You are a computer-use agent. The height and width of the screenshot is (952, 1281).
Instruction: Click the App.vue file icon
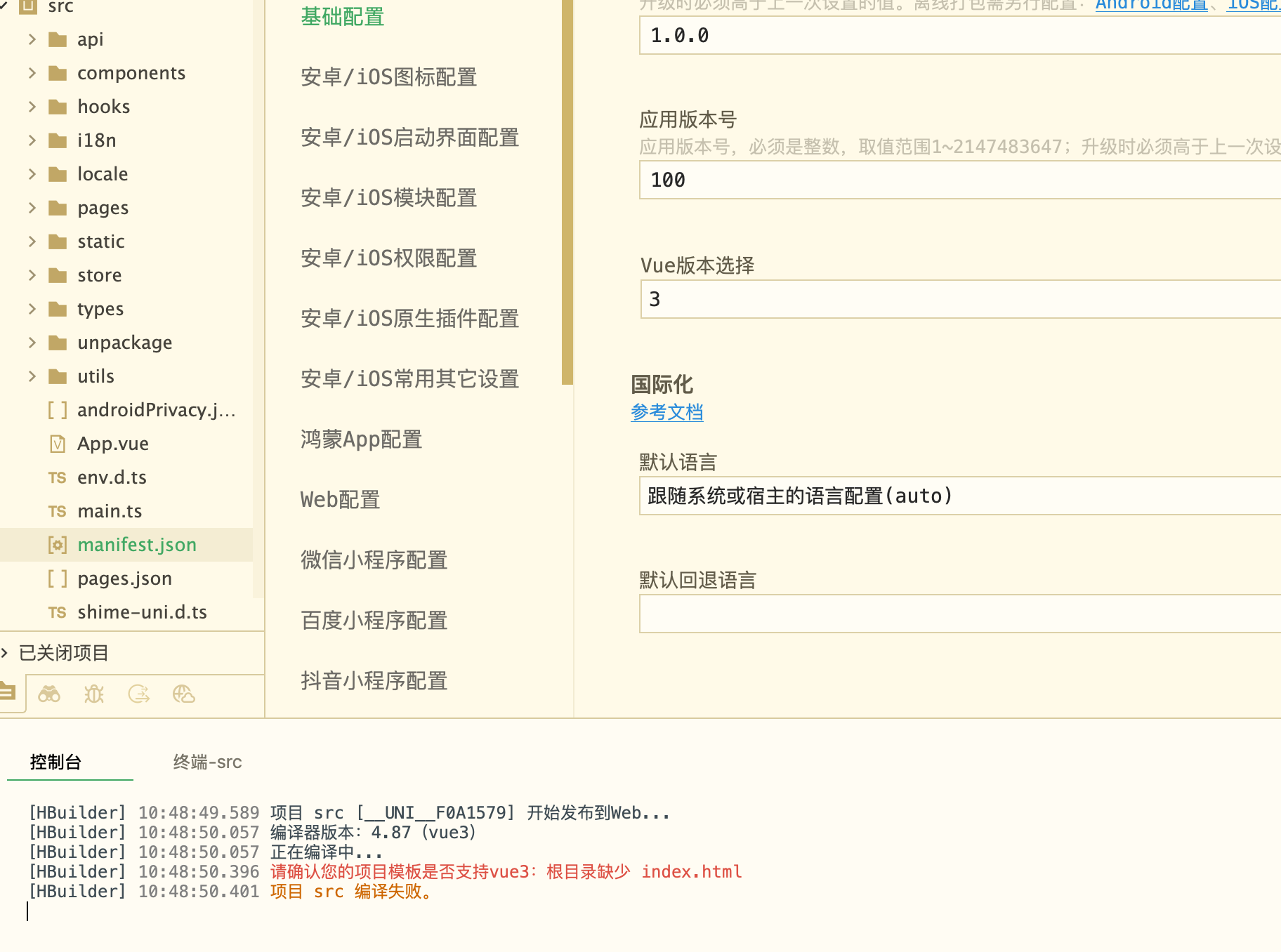[58, 444]
